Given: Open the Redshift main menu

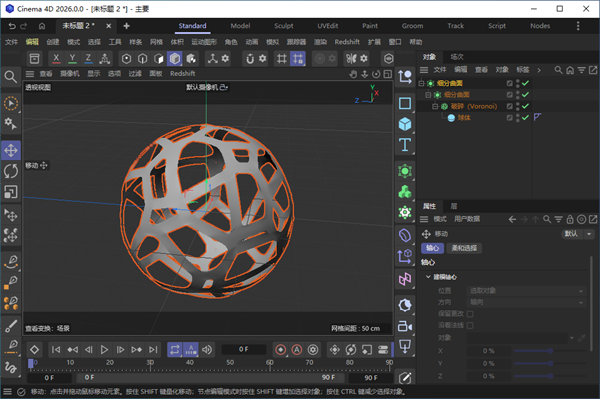Looking at the screenshot, I should pos(347,42).
